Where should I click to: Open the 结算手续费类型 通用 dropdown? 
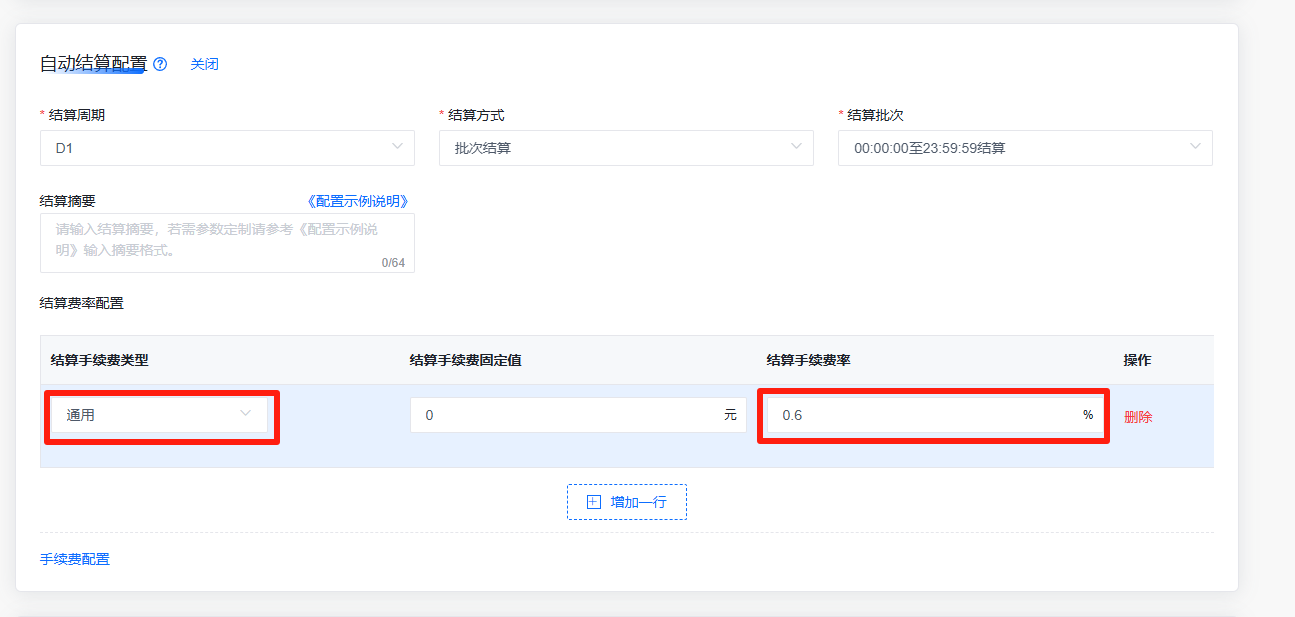click(x=159, y=415)
